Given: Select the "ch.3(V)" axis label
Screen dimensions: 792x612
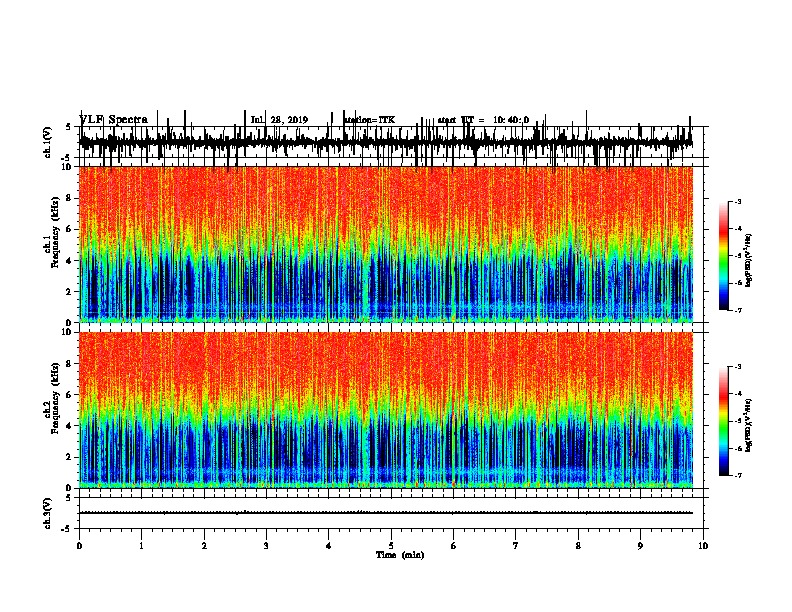Looking at the screenshot, I should pyautogui.click(x=48, y=513).
